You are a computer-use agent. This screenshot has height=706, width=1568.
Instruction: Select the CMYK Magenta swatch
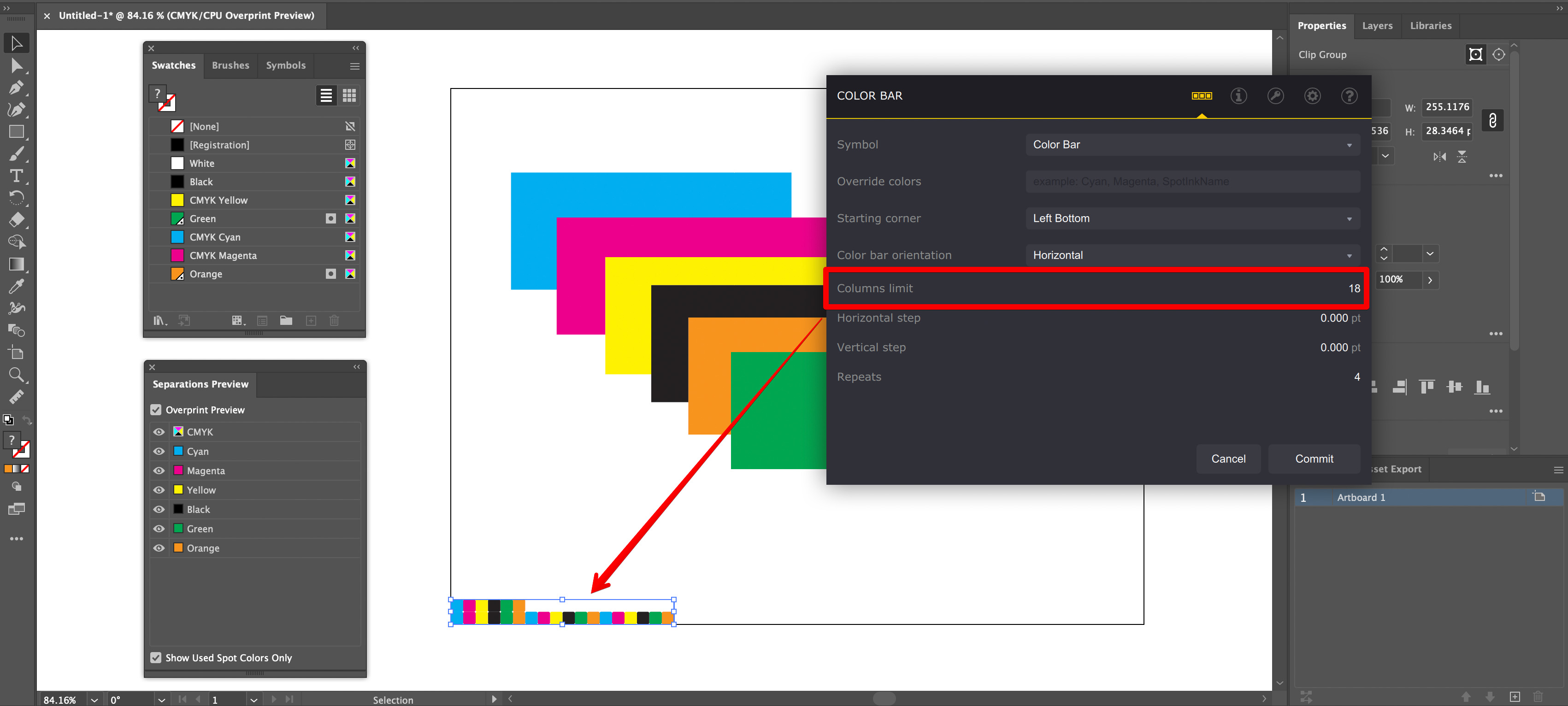tap(223, 255)
